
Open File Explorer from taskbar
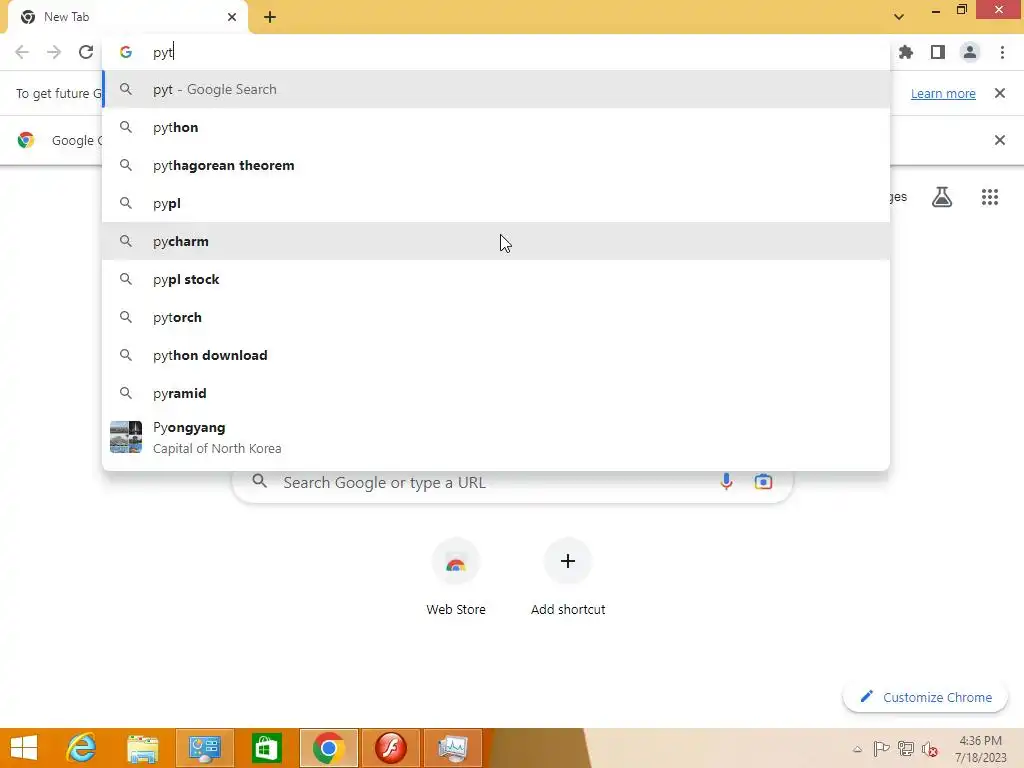[x=142, y=748]
